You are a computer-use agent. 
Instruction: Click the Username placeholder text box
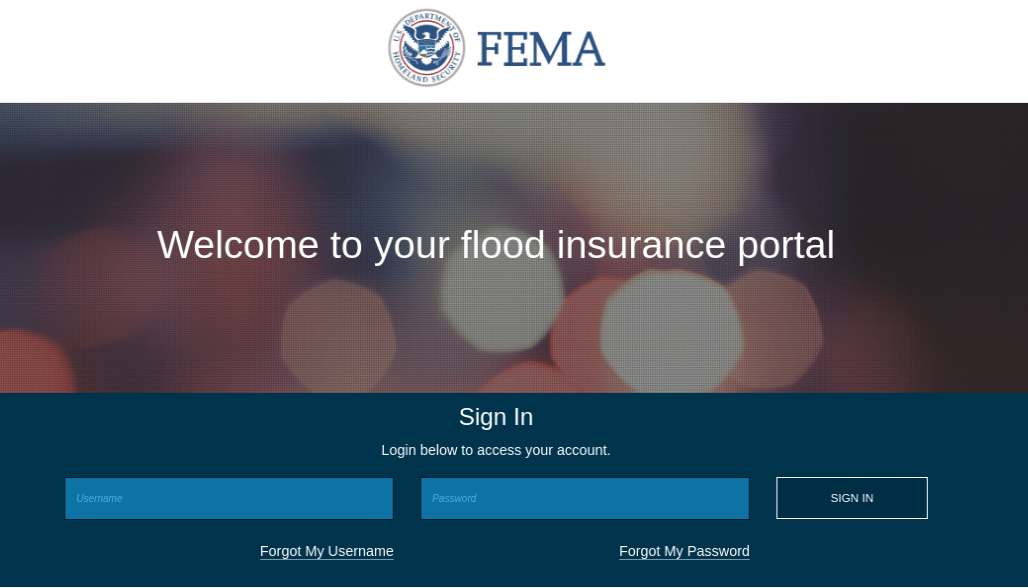coord(228,498)
